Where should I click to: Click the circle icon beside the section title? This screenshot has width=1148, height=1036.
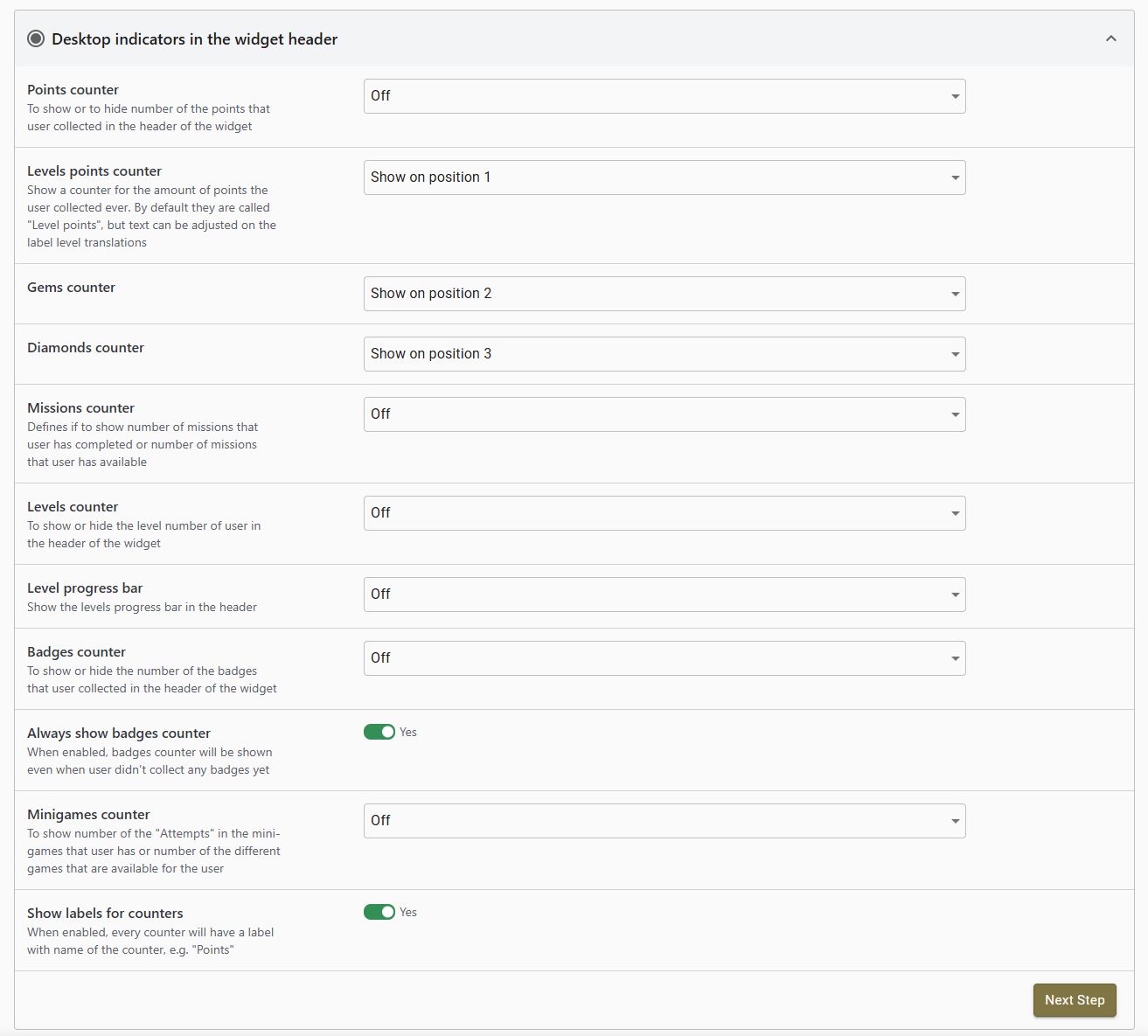click(36, 38)
